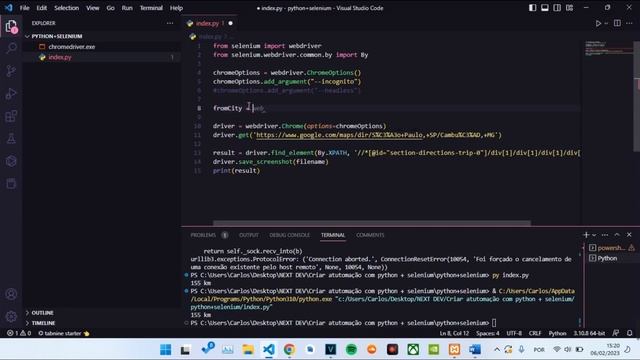Click the feedback icon in status bar
This screenshot has width=640, height=360.
616,333
